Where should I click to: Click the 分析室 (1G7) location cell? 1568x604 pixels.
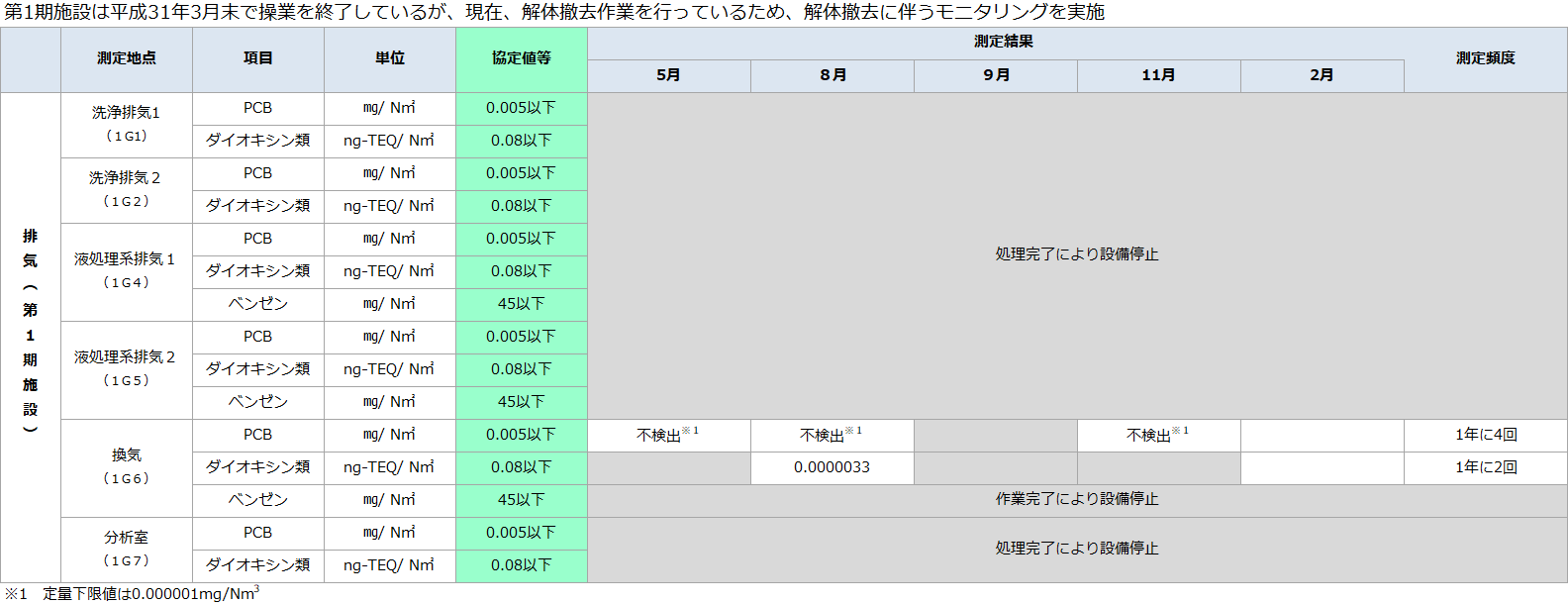pyautogui.click(x=127, y=550)
